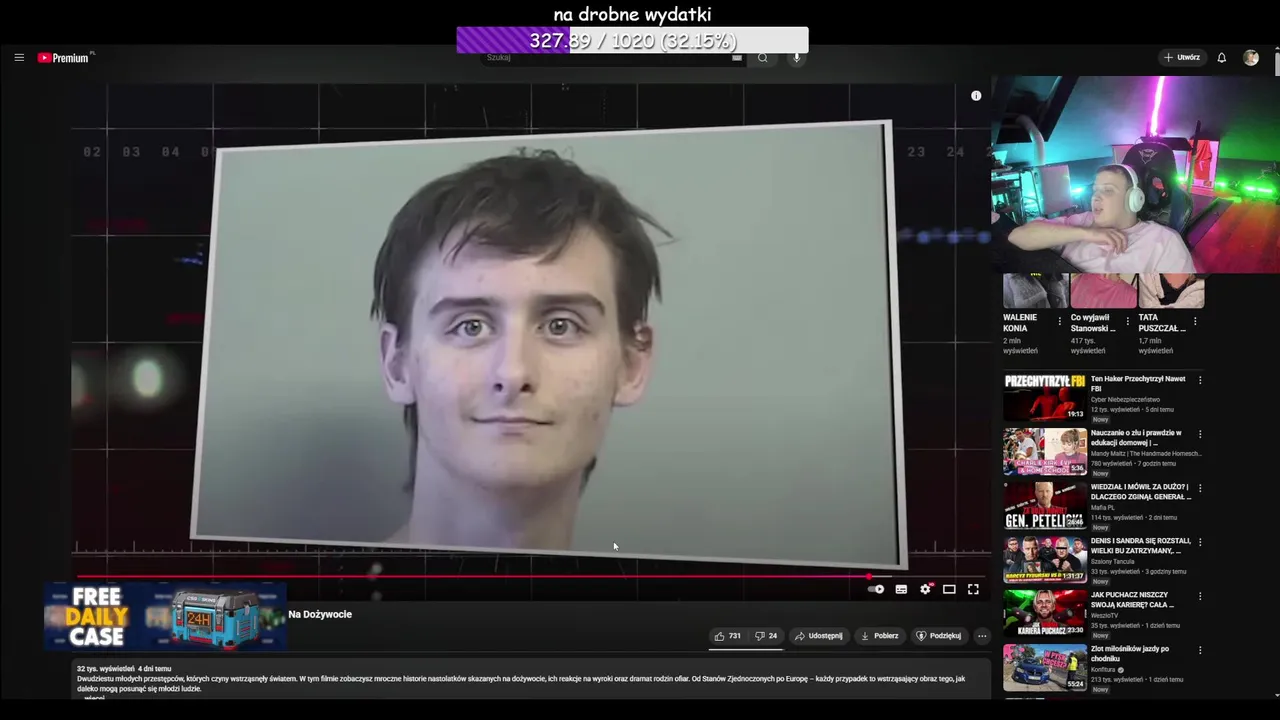Toggle autoplay switch in player

[877, 590]
